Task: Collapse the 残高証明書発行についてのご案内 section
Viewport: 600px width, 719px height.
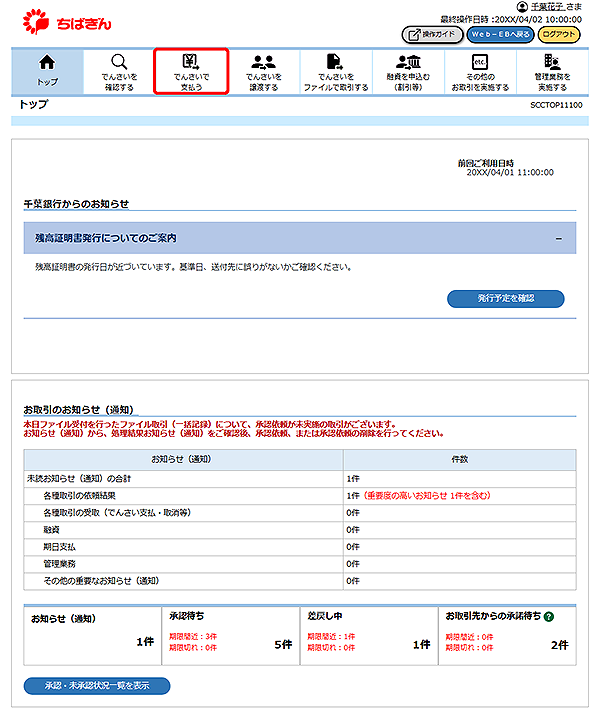Action: (x=559, y=238)
